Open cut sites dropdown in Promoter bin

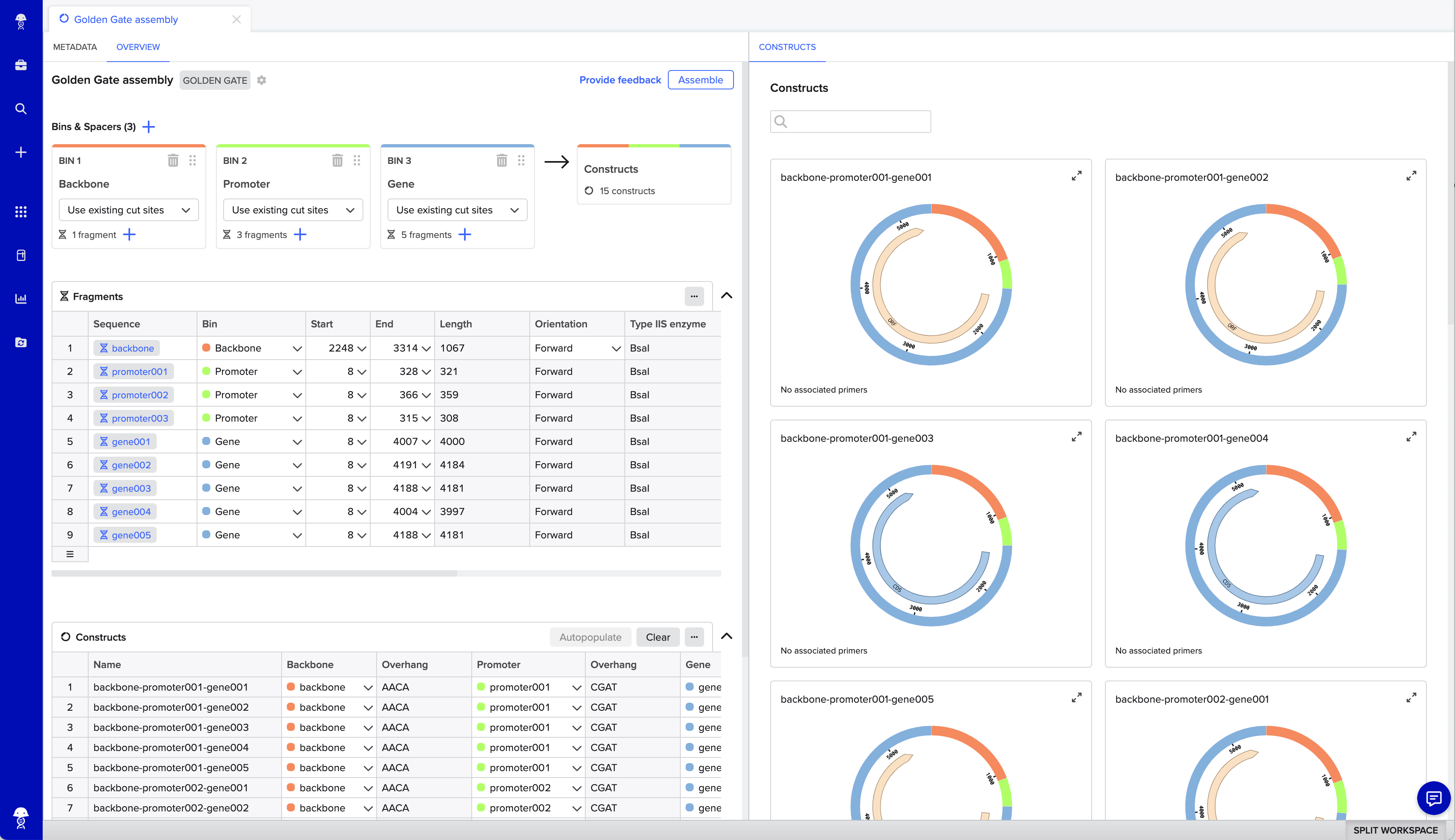coord(292,210)
